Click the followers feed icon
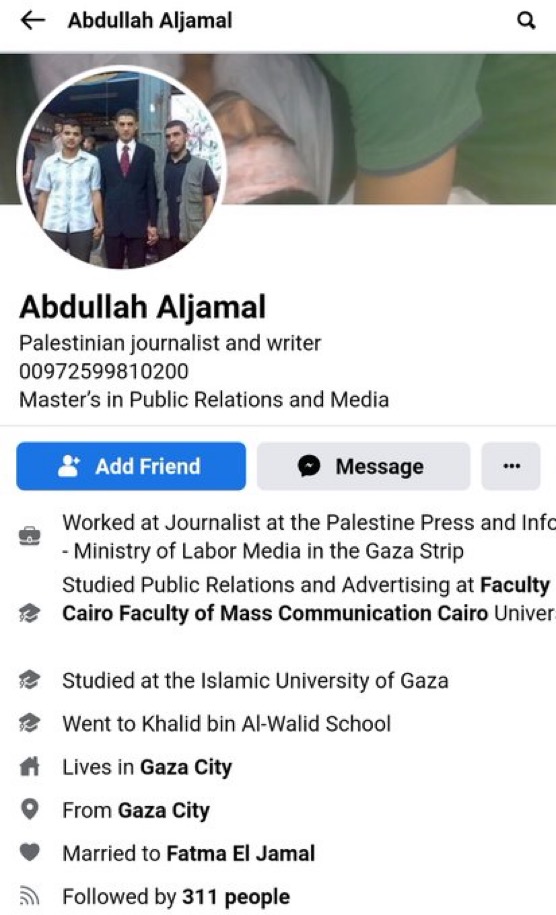556x915 pixels. point(30,896)
